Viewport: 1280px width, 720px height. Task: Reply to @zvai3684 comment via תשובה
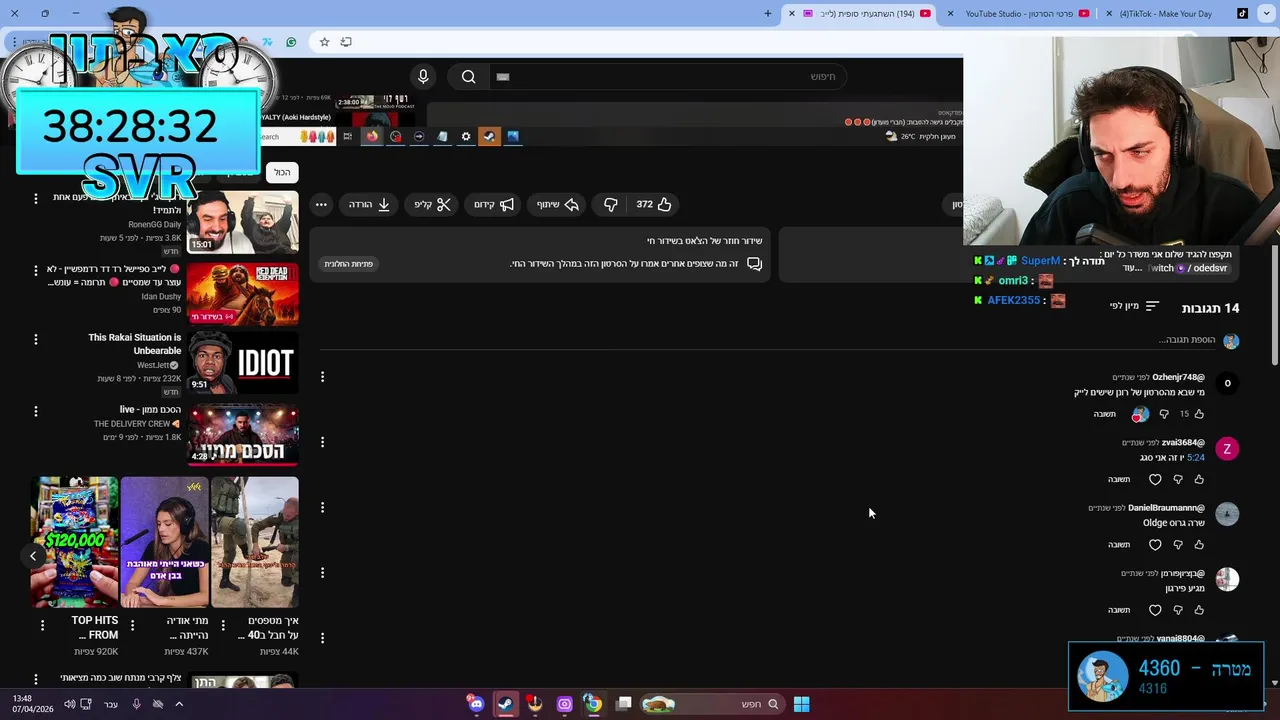1118,479
